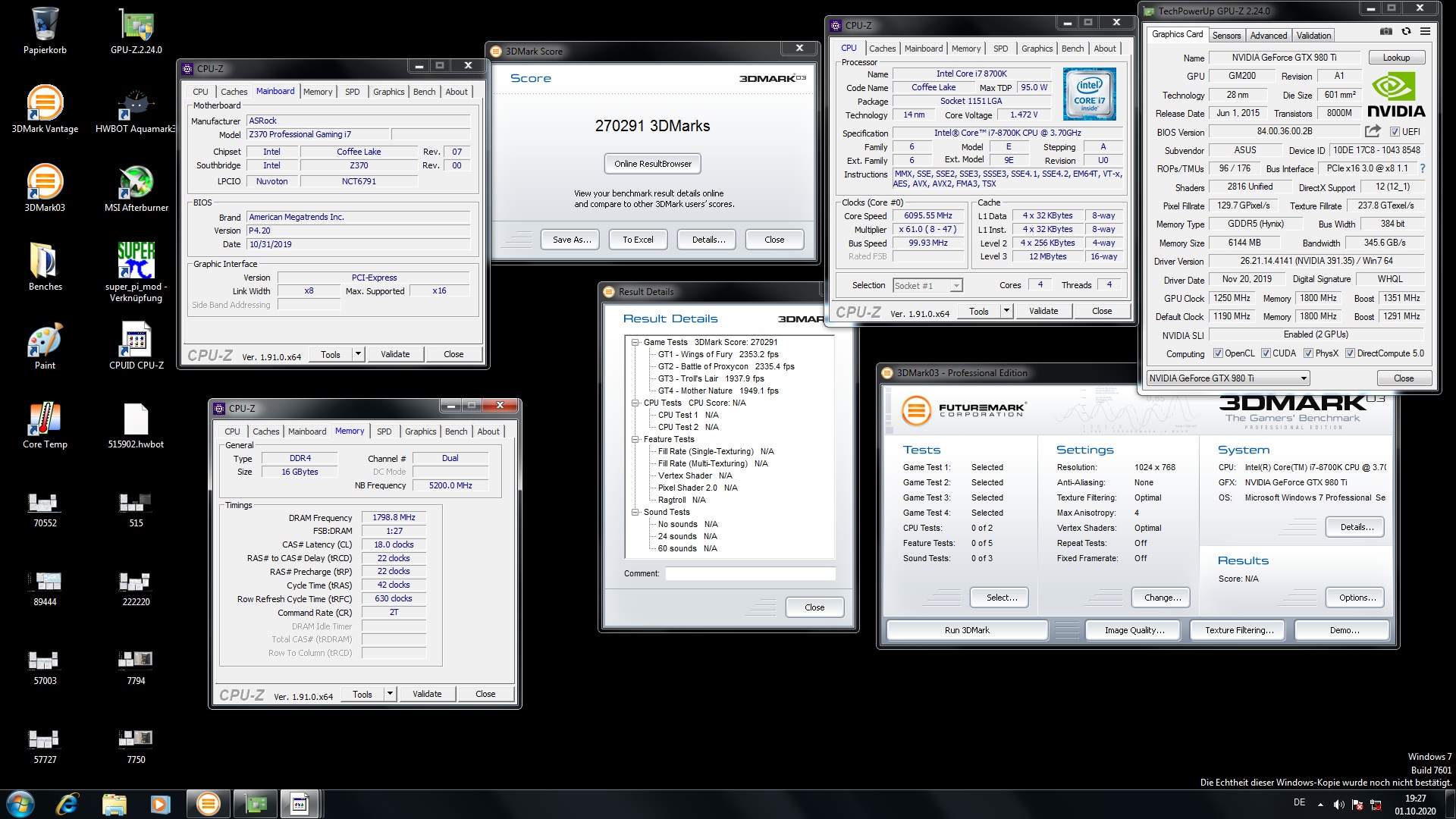Open Tools dropdown arrow in CPU-Z Mainboard window

[x=358, y=354]
